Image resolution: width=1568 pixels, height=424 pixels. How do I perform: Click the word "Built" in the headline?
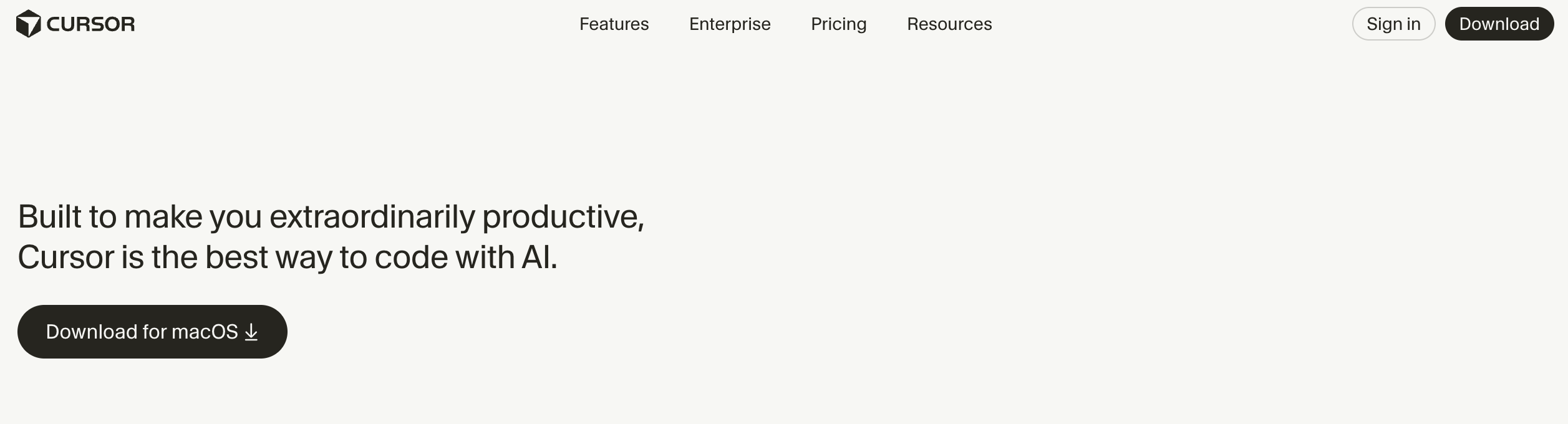(49, 216)
